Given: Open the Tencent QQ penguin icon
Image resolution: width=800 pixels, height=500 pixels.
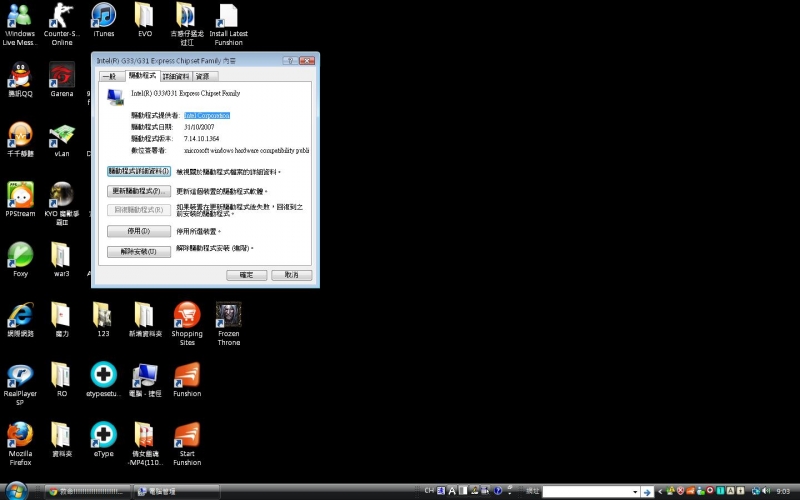Looking at the screenshot, I should point(20,80).
